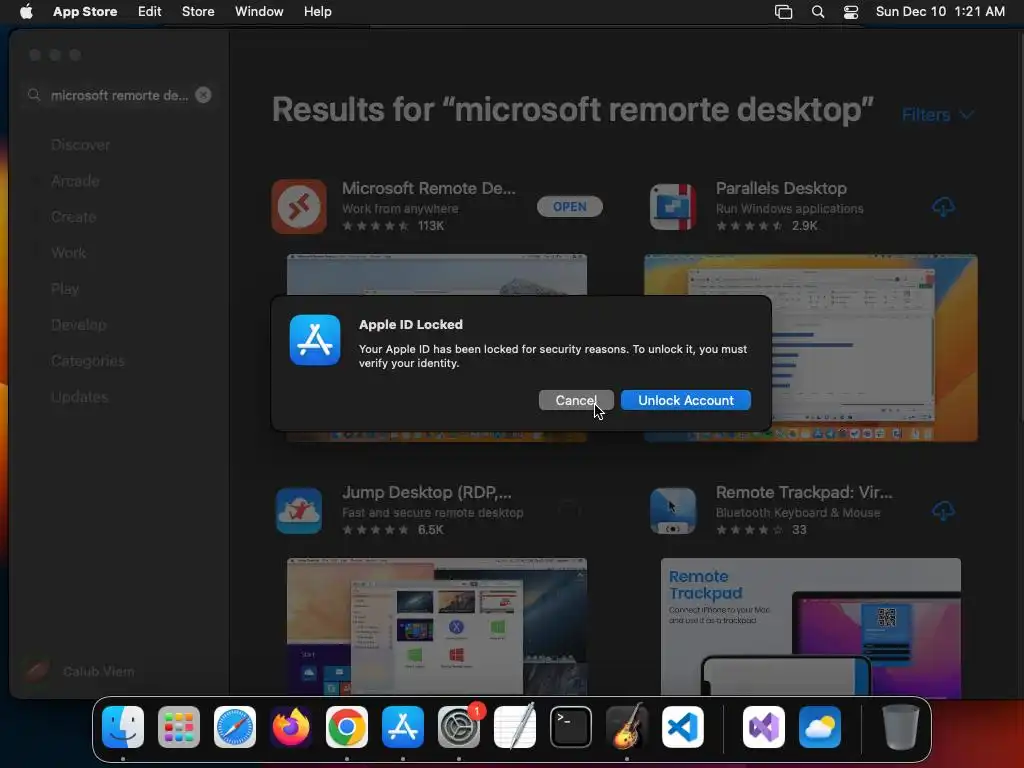The height and width of the screenshot is (768, 1024).
Task: View the Remote Trackpad screenshot preview
Action: point(810,626)
